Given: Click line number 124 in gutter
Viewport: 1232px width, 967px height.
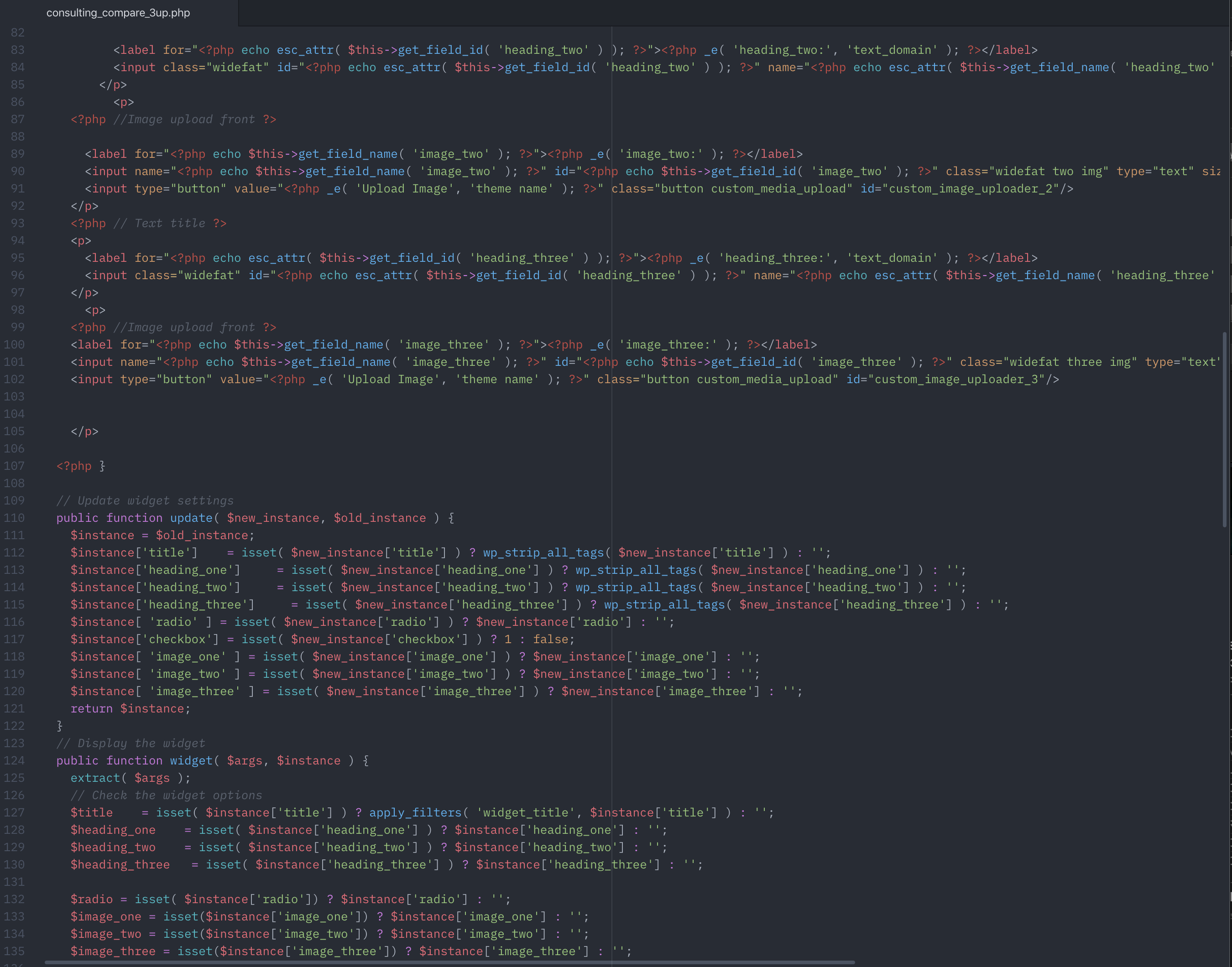Looking at the screenshot, I should (14, 760).
